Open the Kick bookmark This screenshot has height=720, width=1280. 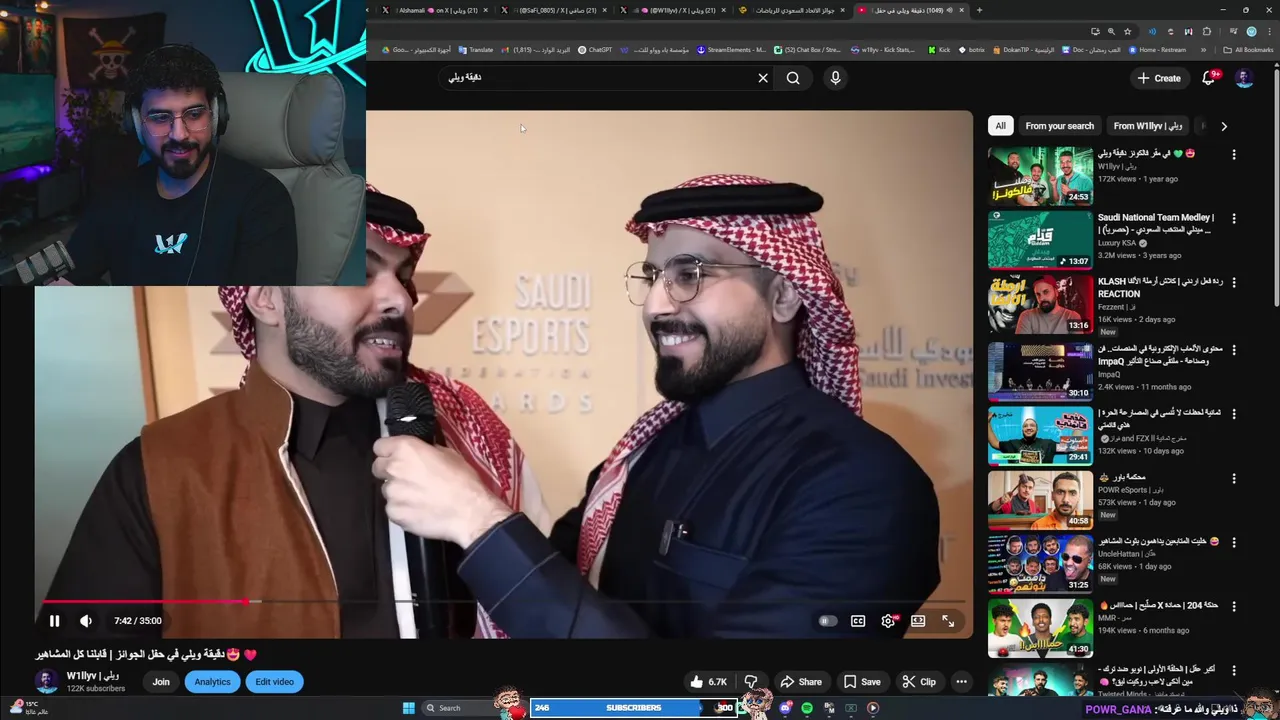tap(939, 50)
